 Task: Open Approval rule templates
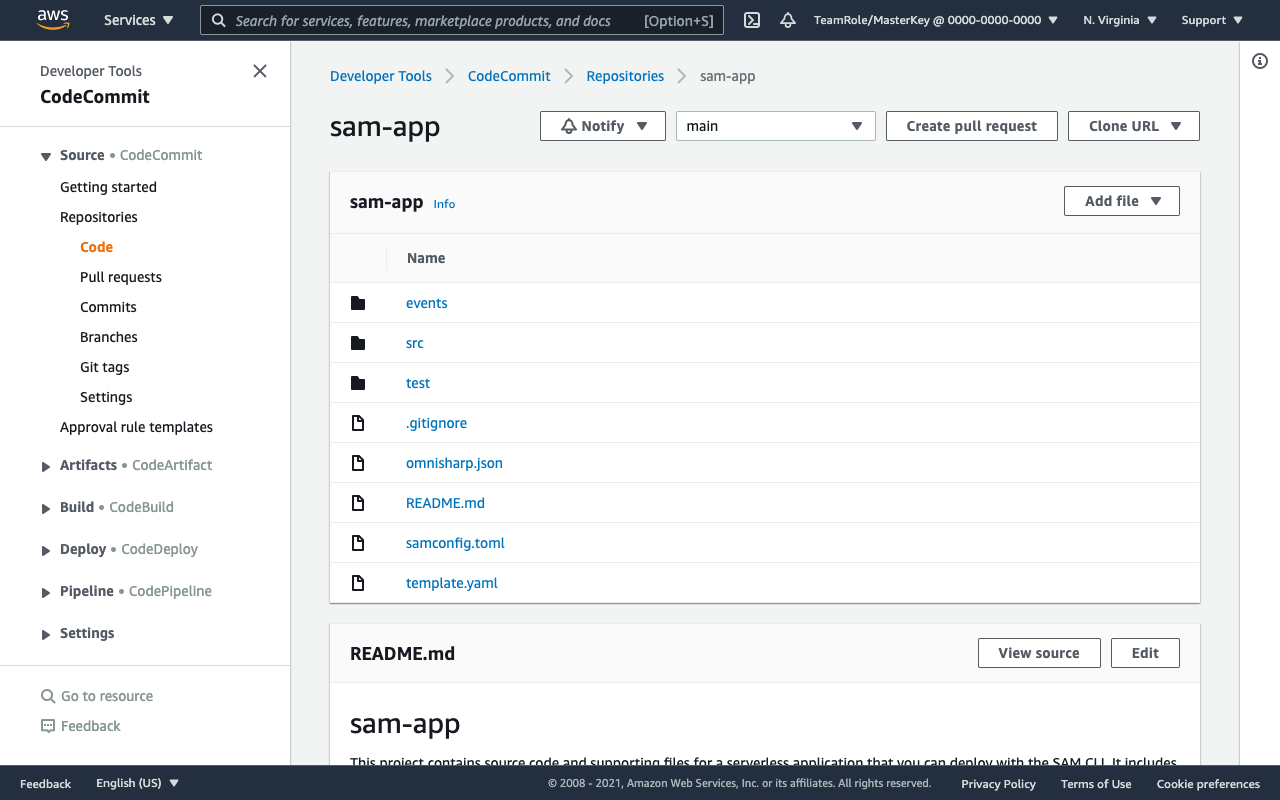tap(136, 427)
